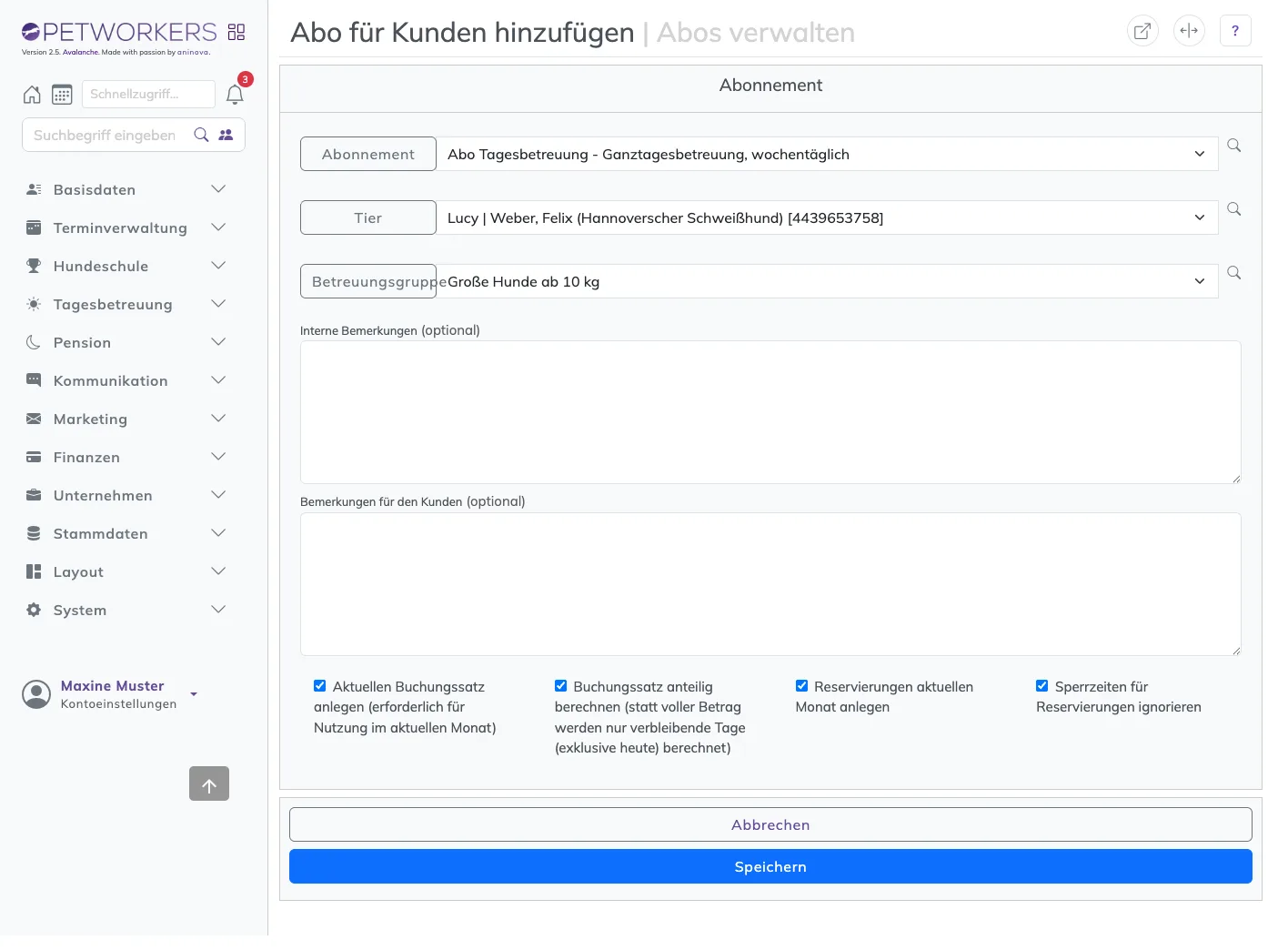The height and width of the screenshot is (950, 1288).
Task: Expand Hundeschule chevron
Action: (x=218, y=266)
